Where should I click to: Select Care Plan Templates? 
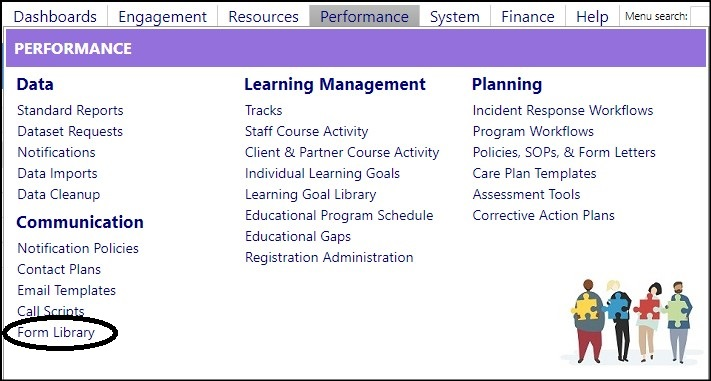(x=534, y=173)
